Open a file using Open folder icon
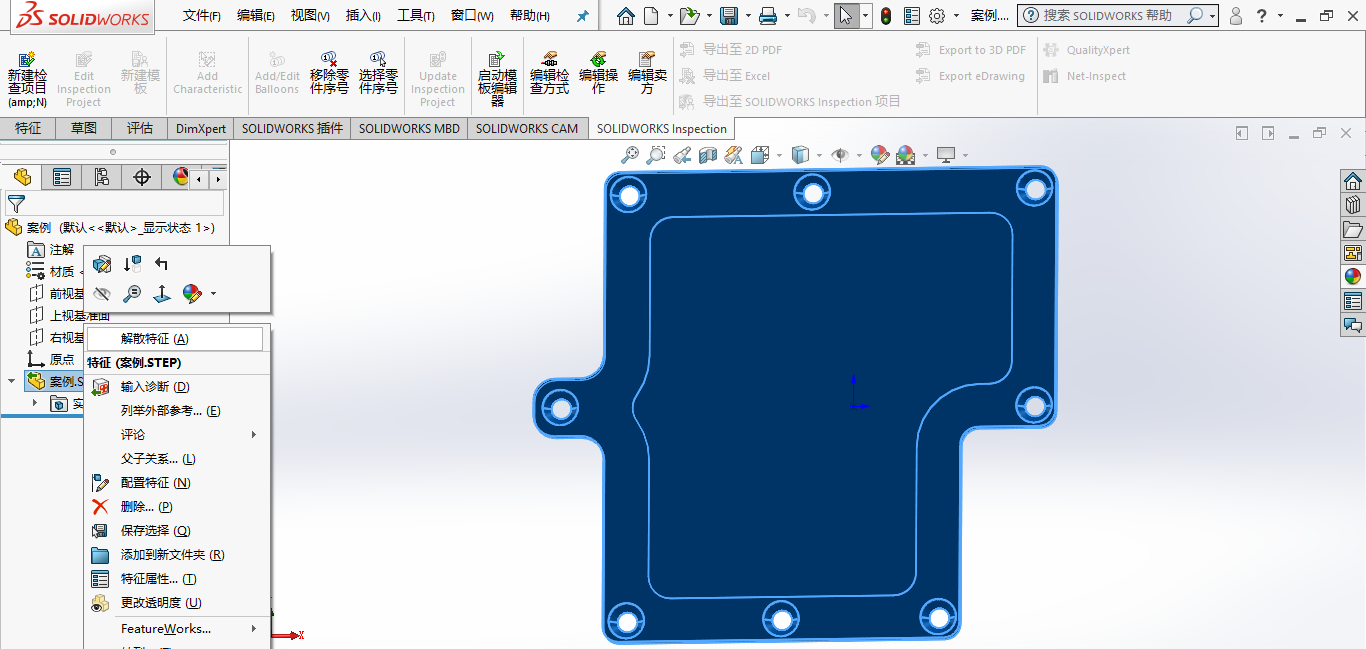The image size is (1366, 649). click(689, 16)
